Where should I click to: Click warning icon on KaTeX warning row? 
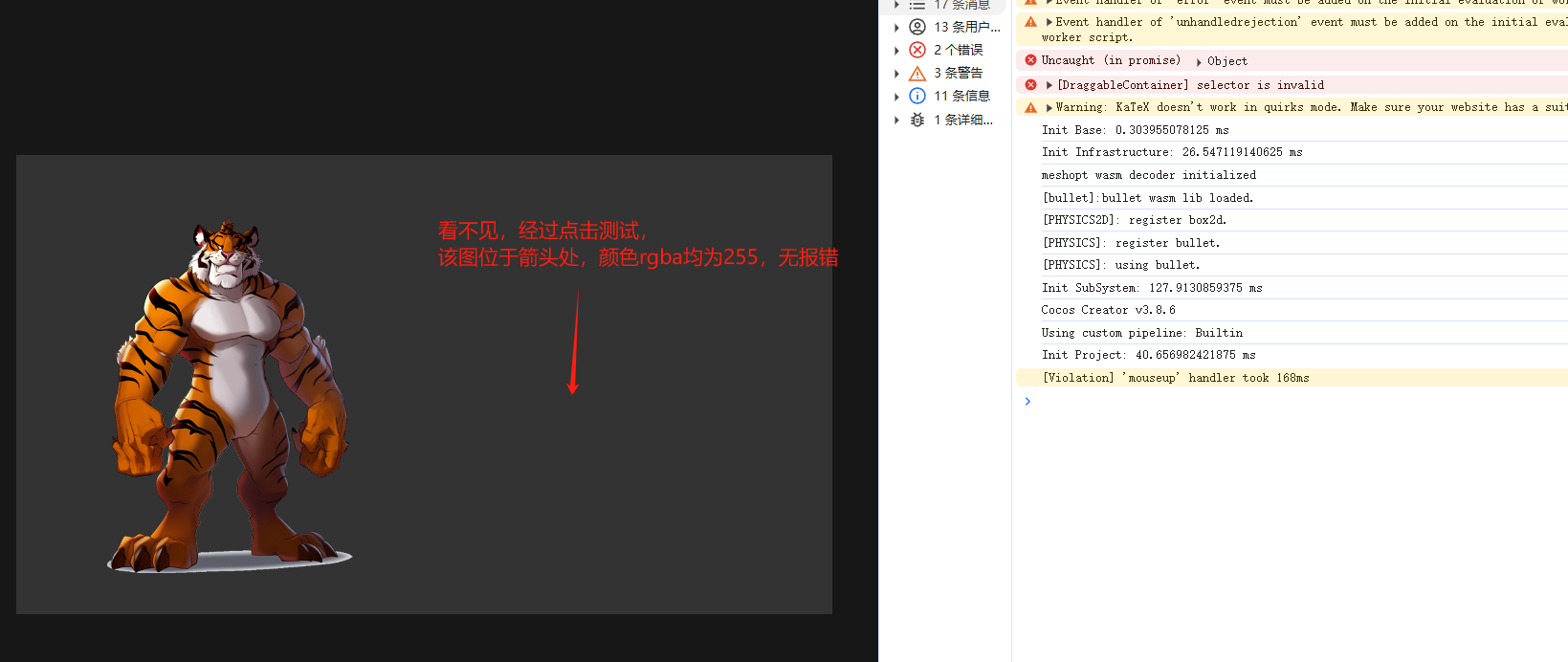point(1030,107)
